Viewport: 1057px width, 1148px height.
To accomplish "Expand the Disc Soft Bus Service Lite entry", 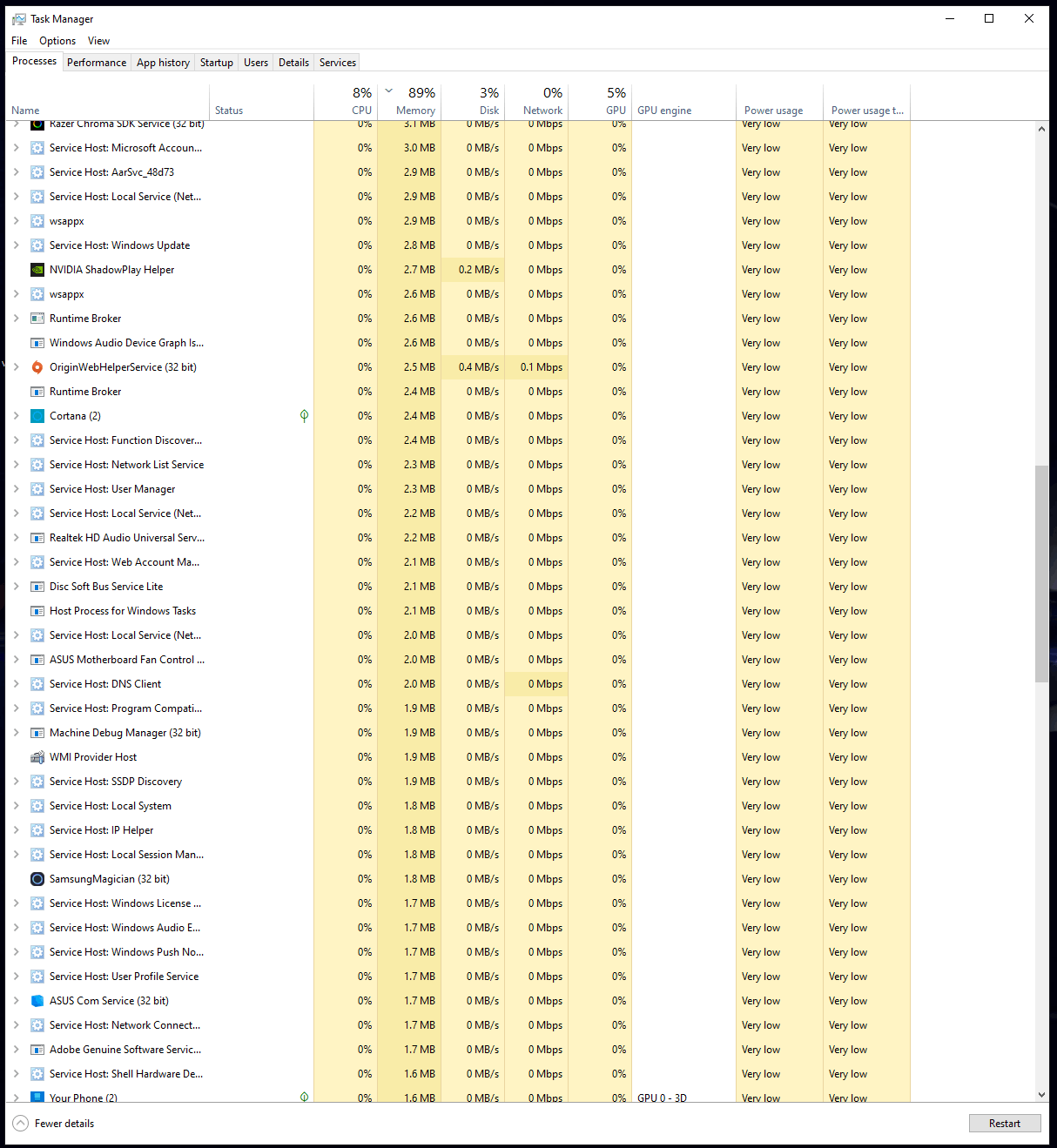I will coord(16,587).
